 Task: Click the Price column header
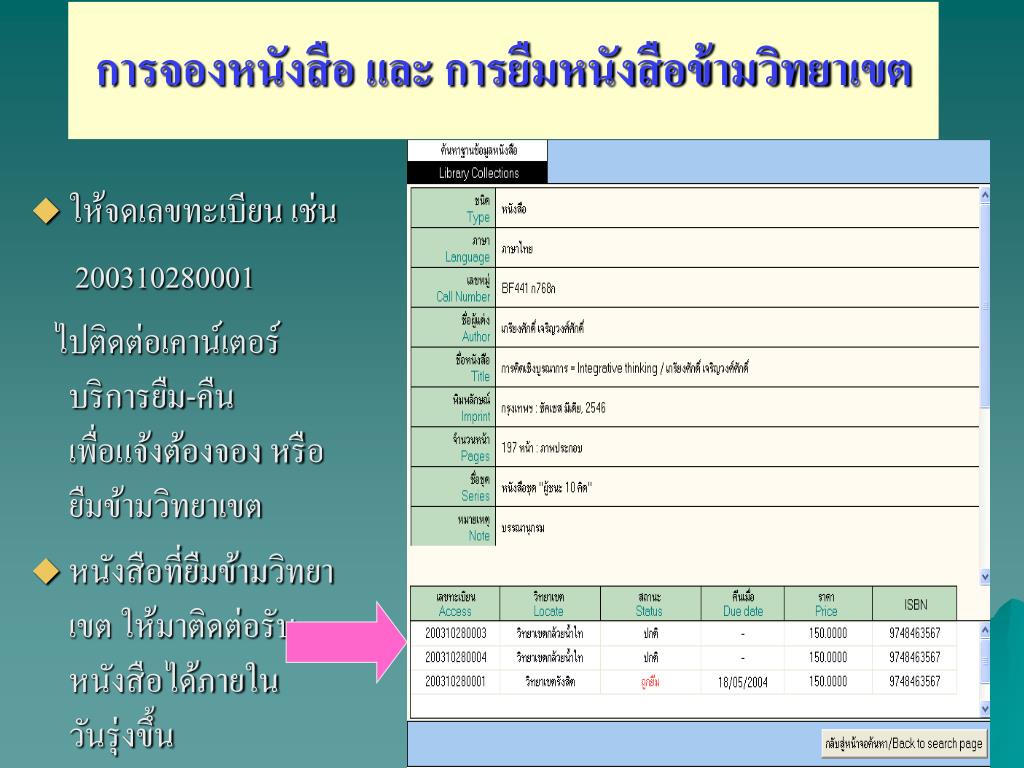tap(827, 604)
